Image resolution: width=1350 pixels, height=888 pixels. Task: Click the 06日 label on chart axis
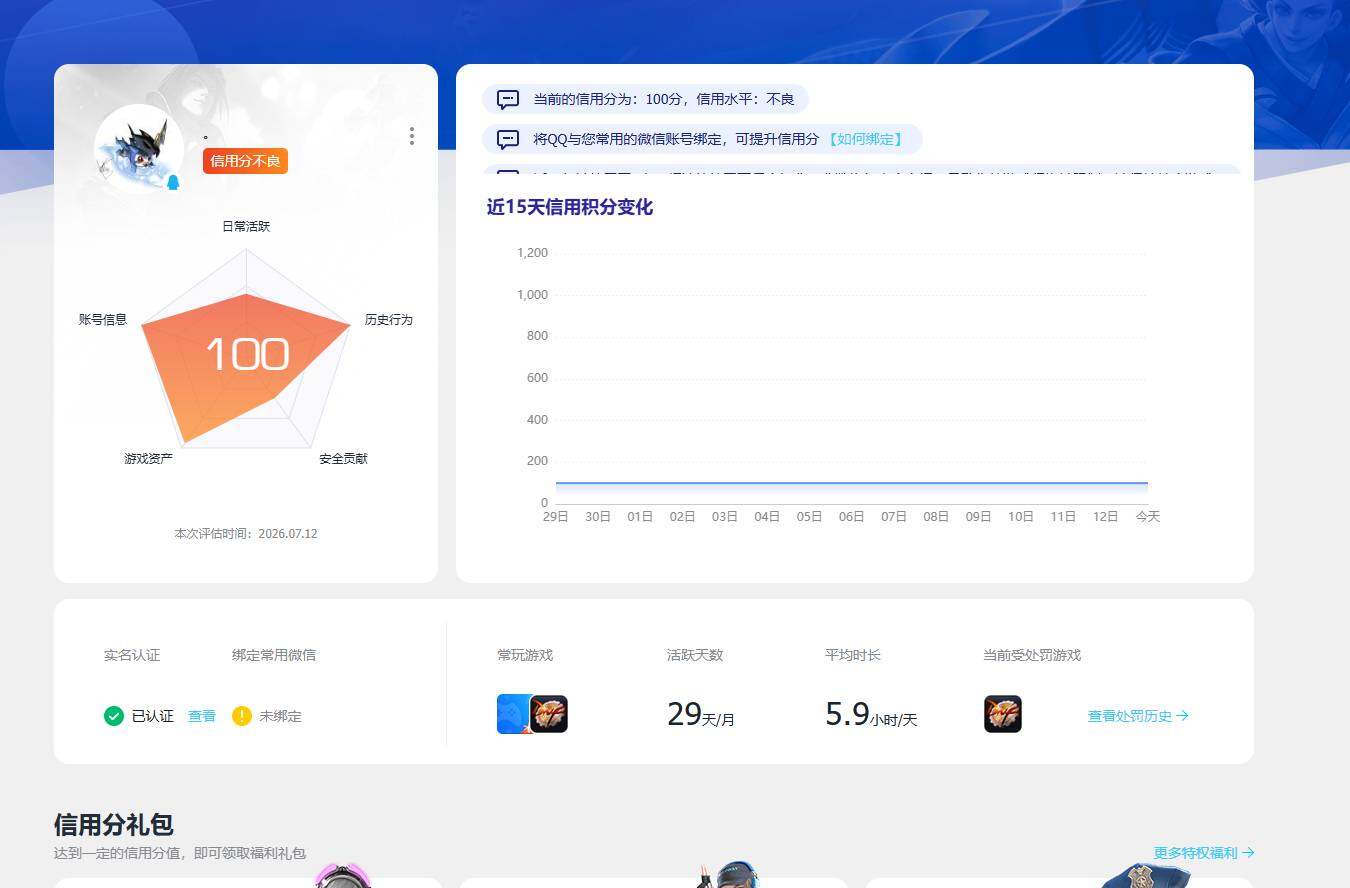[852, 517]
